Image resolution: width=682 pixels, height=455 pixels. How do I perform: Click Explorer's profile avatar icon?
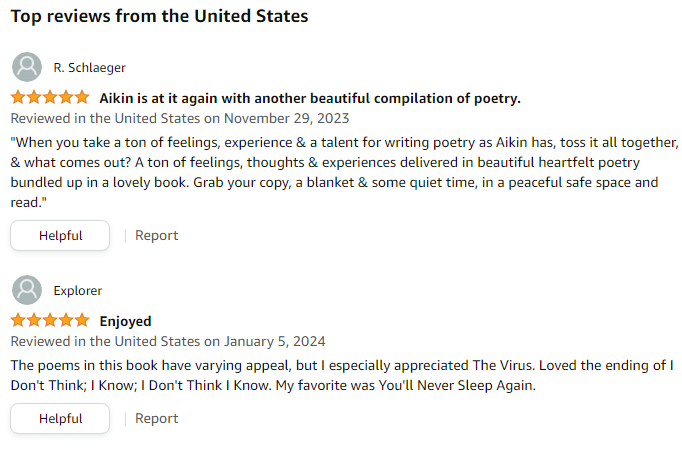(x=27, y=290)
